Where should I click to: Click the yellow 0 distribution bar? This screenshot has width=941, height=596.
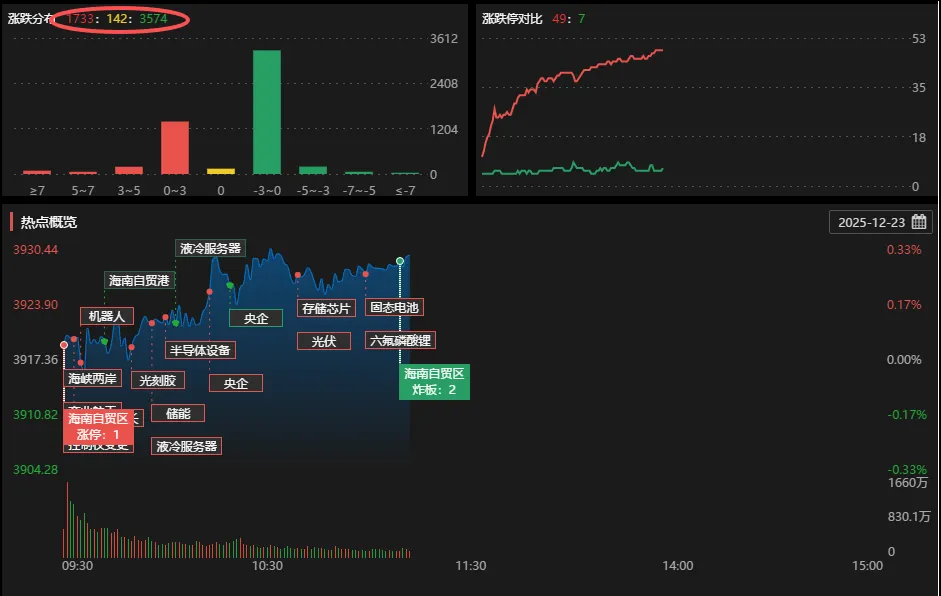(221, 171)
